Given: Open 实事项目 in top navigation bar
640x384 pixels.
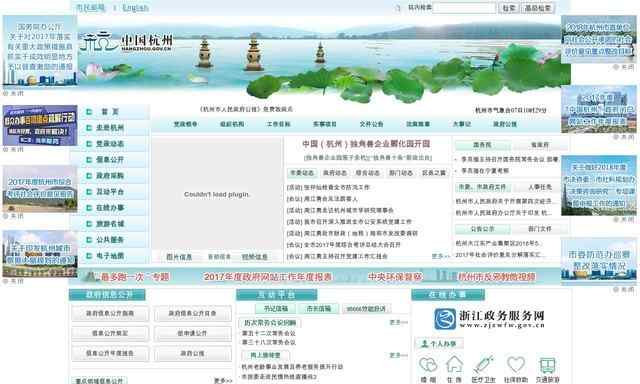Looking at the screenshot, I should [325, 124].
